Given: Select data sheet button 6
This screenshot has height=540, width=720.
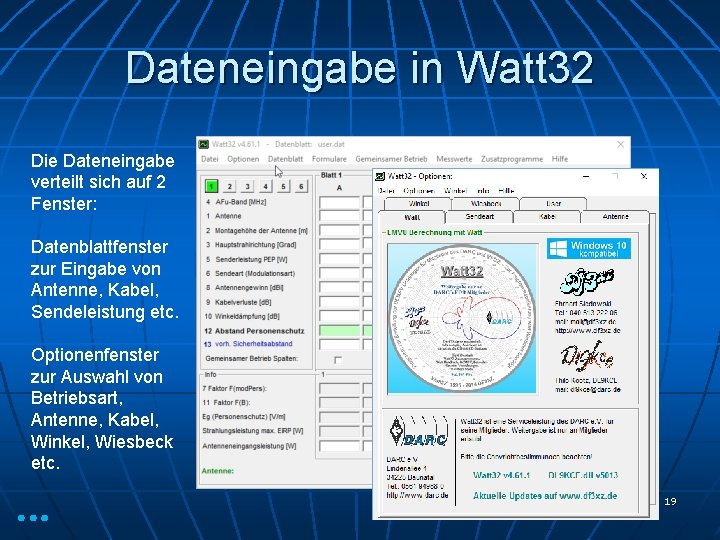Looking at the screenshot, I should [301, 186].
